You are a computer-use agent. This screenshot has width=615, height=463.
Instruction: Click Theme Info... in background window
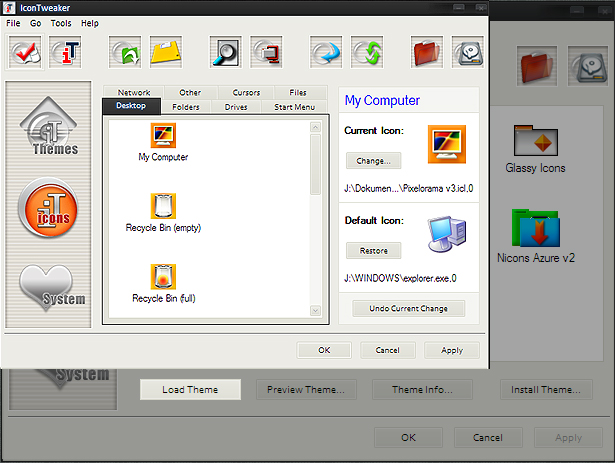click(x=422, y=390)
